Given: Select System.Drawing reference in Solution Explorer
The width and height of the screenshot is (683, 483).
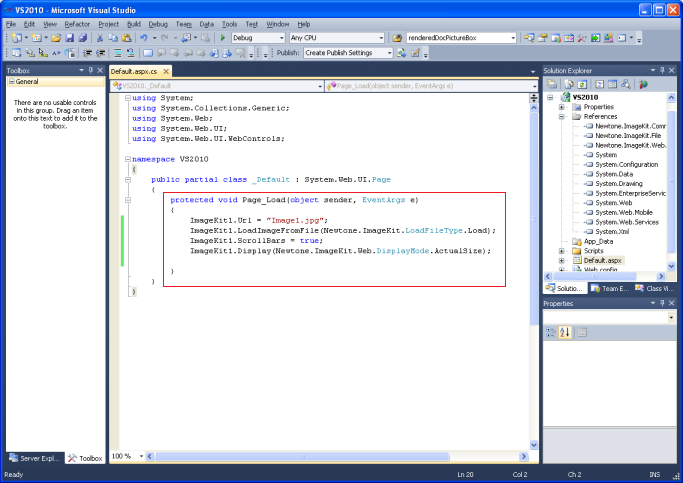Looking at the screenshot, I should tap(619, 184).
